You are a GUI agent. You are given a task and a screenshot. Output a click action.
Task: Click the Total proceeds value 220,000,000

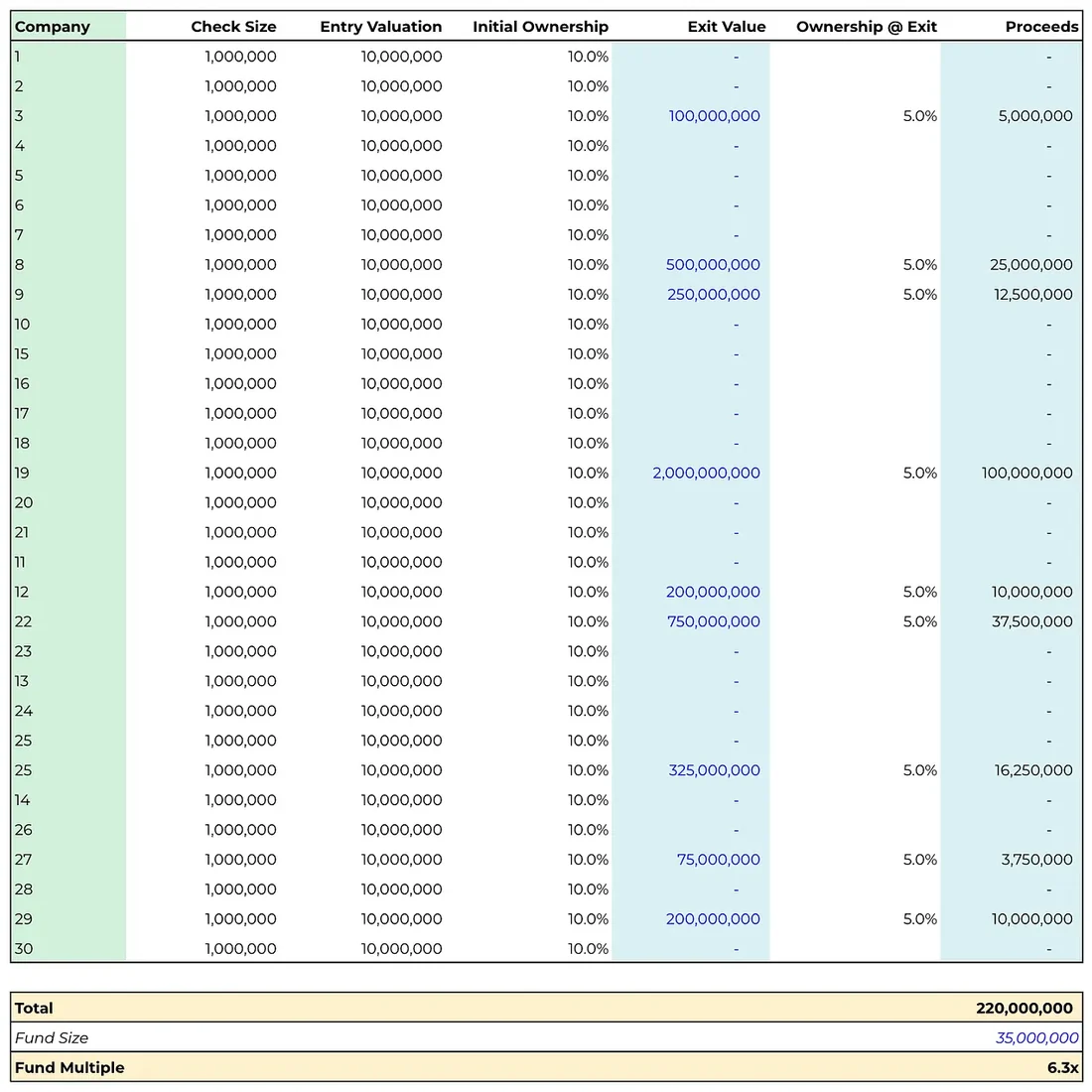pyautogui.click(x=1024, y=1008)
